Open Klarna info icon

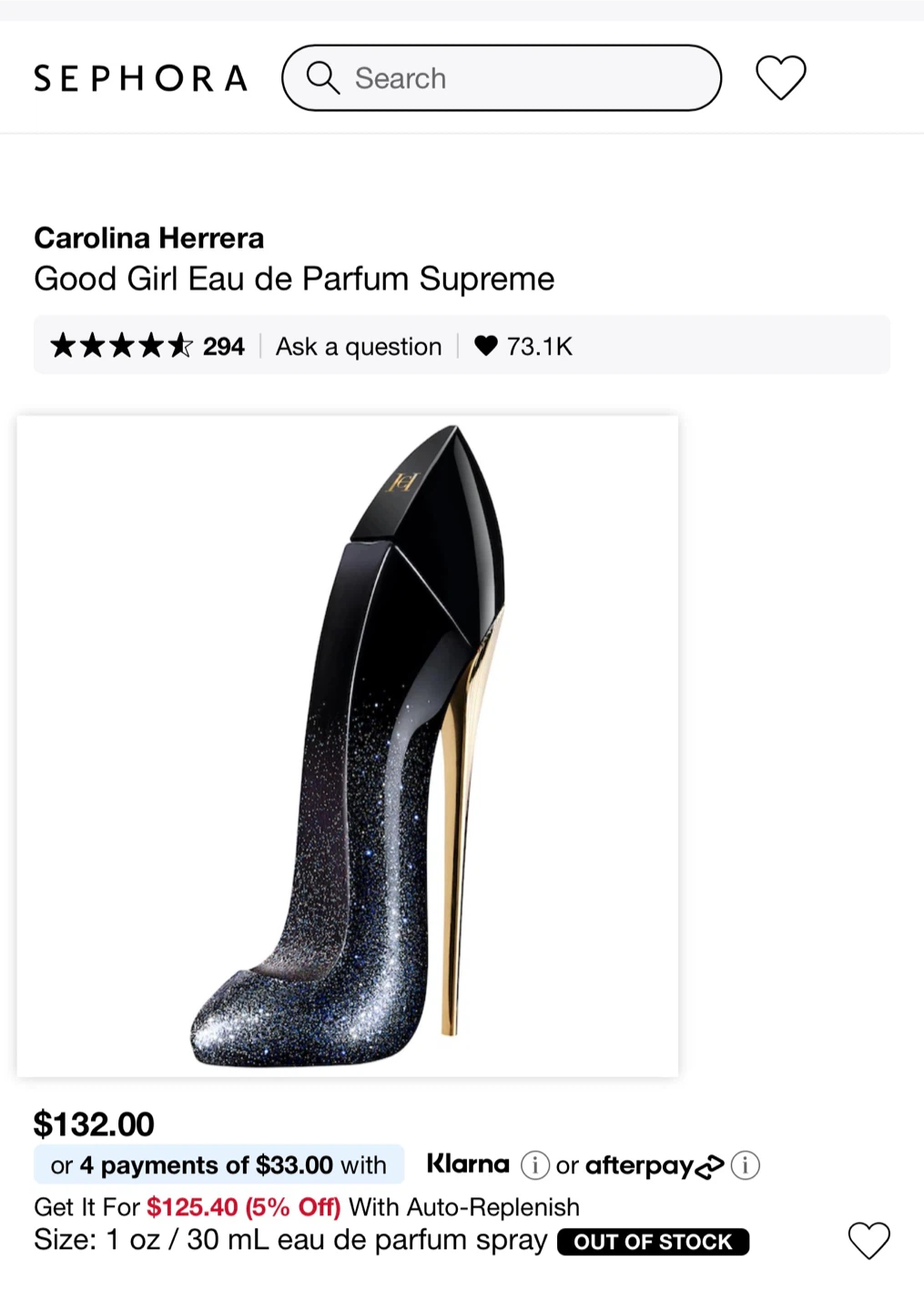click(x=535, y=1165)
